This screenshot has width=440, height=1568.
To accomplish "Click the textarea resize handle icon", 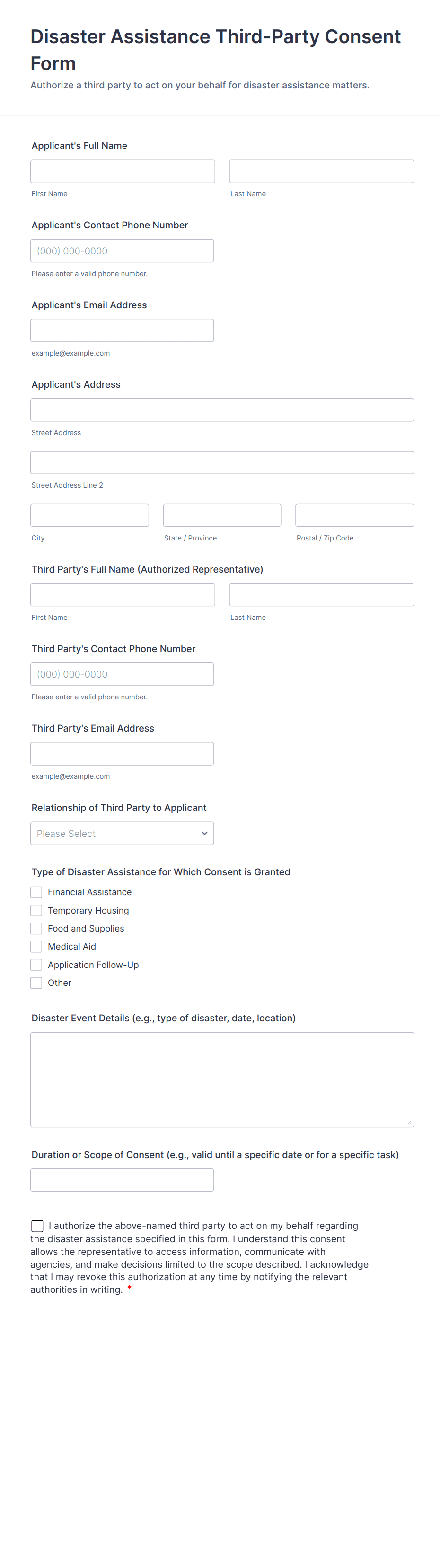I will pos(409,1123).
